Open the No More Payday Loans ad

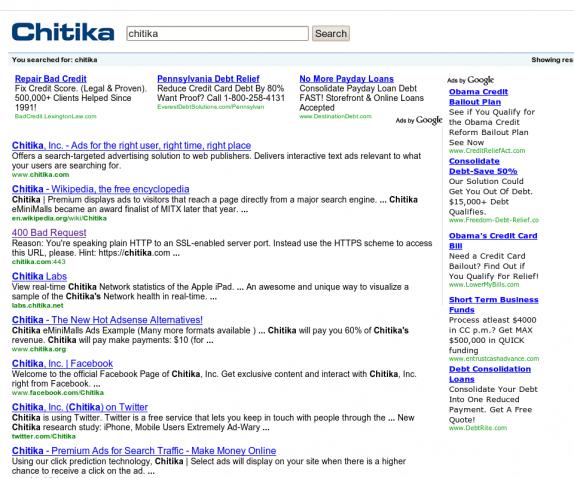(346, 79)
